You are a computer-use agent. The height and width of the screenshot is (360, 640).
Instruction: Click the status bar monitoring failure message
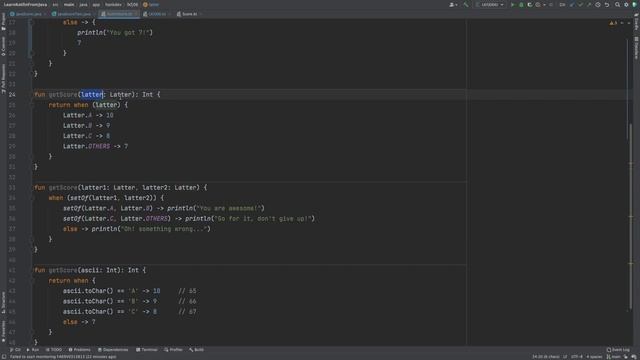tap(63, 357)
